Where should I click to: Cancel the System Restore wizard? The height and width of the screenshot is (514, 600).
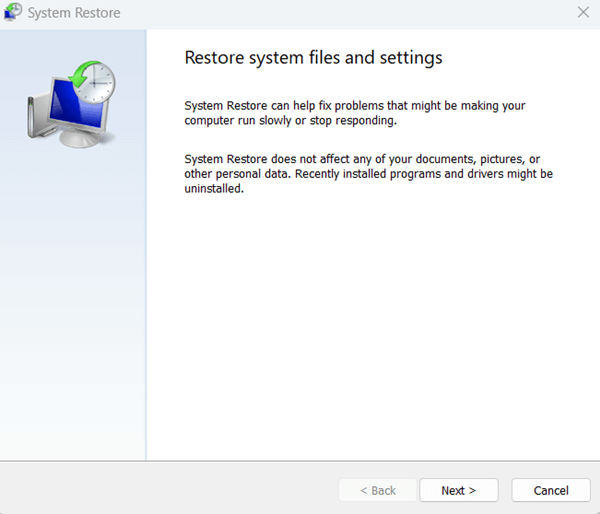[550, 490]
